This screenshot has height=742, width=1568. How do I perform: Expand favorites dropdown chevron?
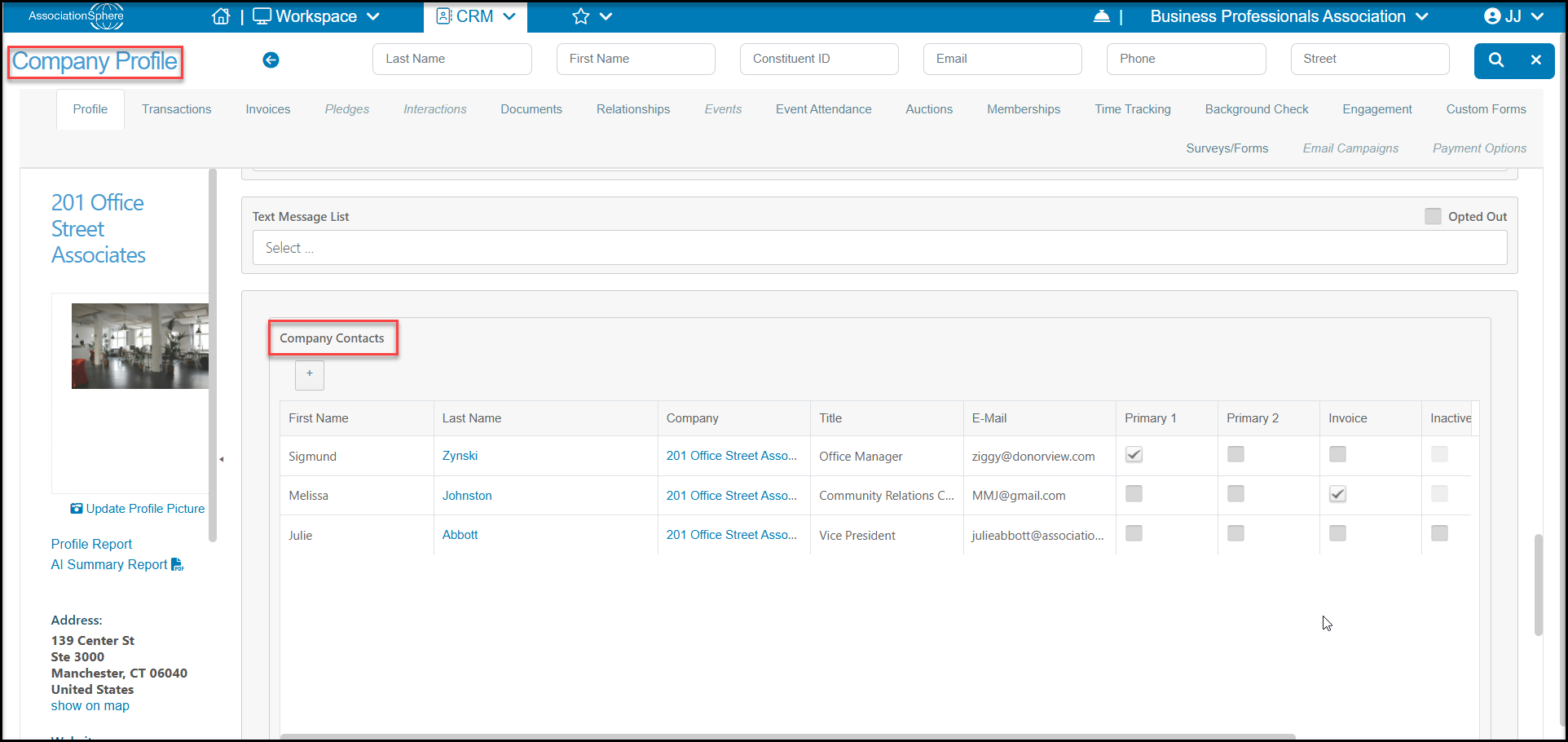[606, 16]
